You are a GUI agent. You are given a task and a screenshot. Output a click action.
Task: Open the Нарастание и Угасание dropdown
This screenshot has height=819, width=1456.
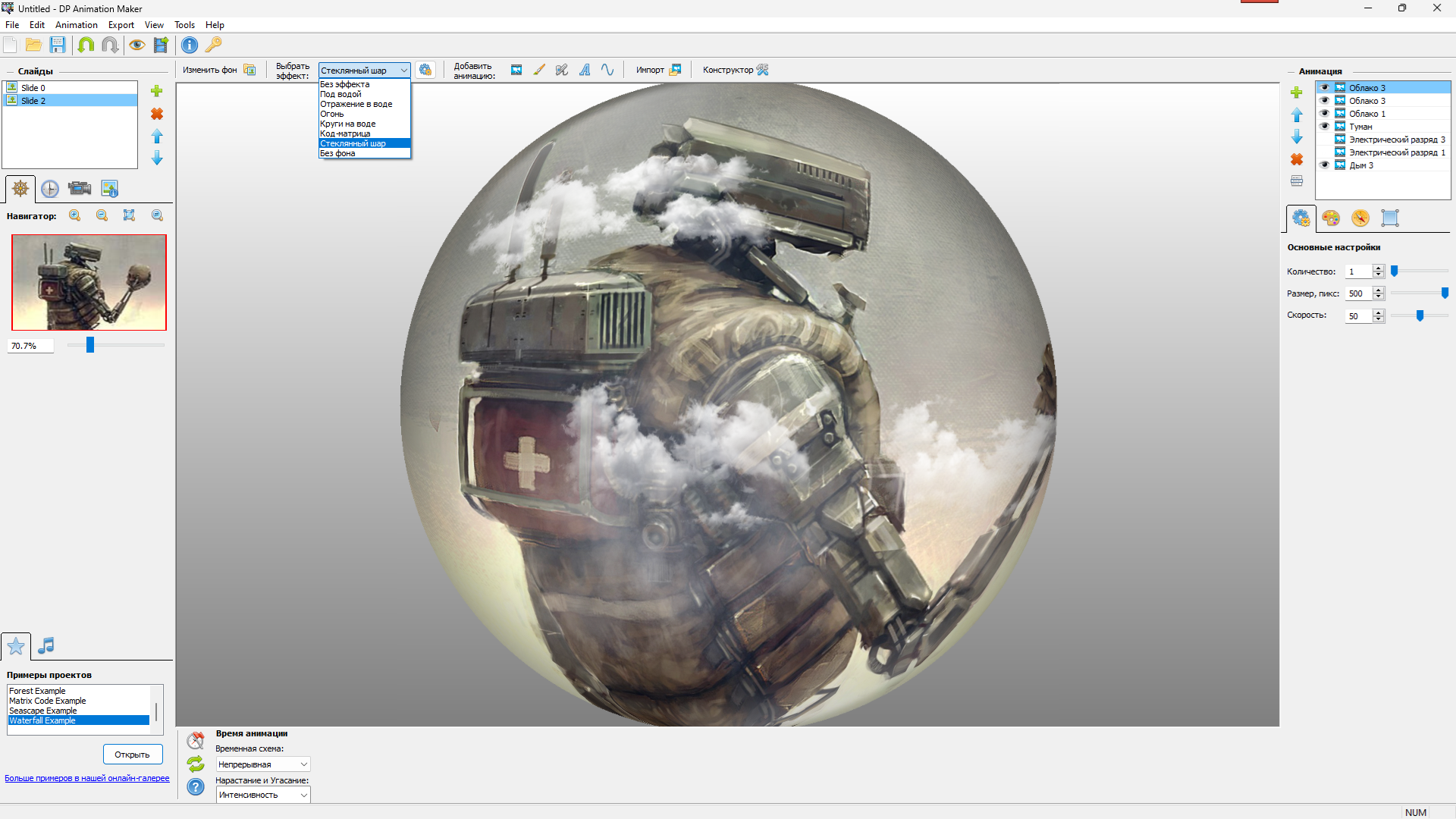click(263, 795)
